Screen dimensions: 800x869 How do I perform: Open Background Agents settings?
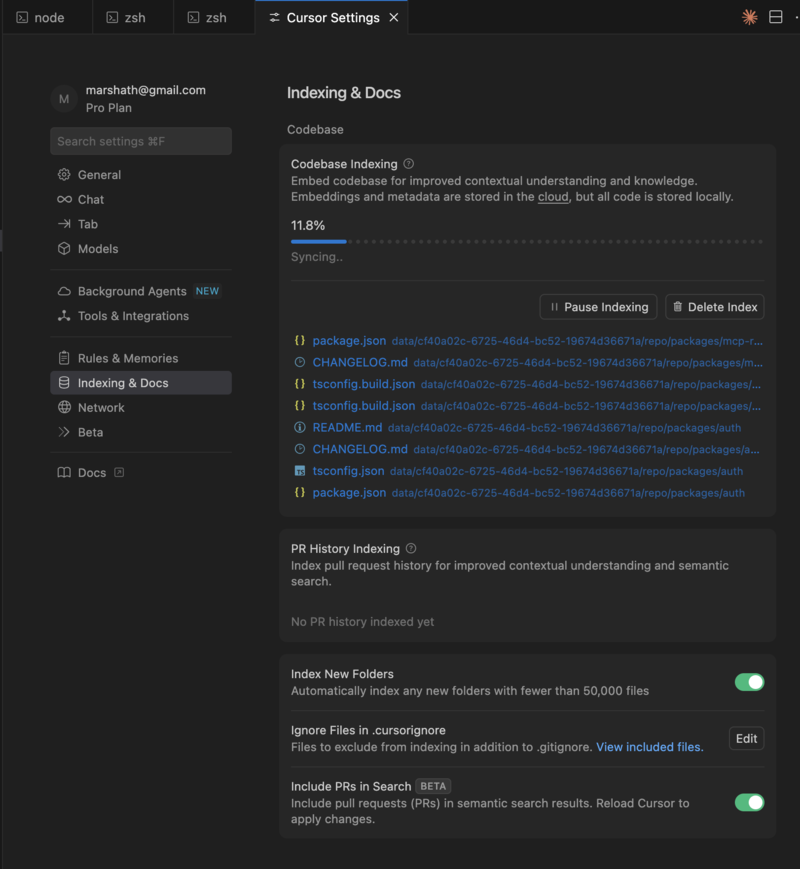141,291
